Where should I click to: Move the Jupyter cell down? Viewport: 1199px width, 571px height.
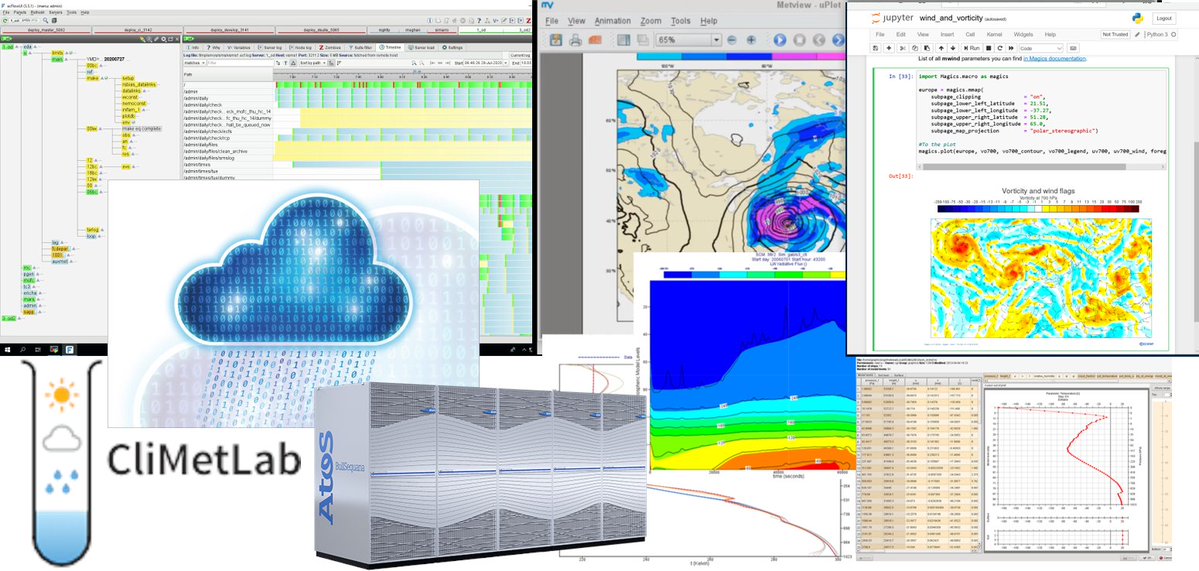click(953, 48)
